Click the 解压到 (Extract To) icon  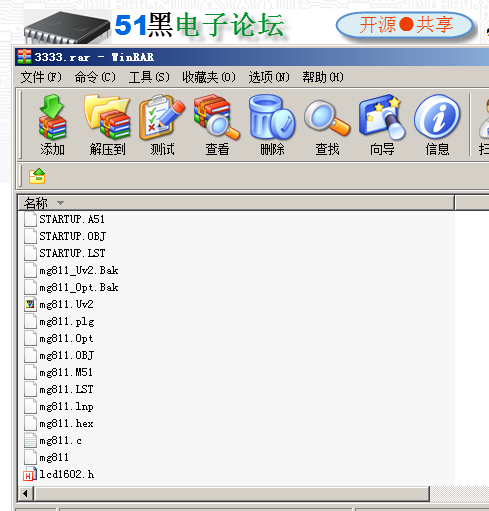pyautogui.click(x=107, y=125)
